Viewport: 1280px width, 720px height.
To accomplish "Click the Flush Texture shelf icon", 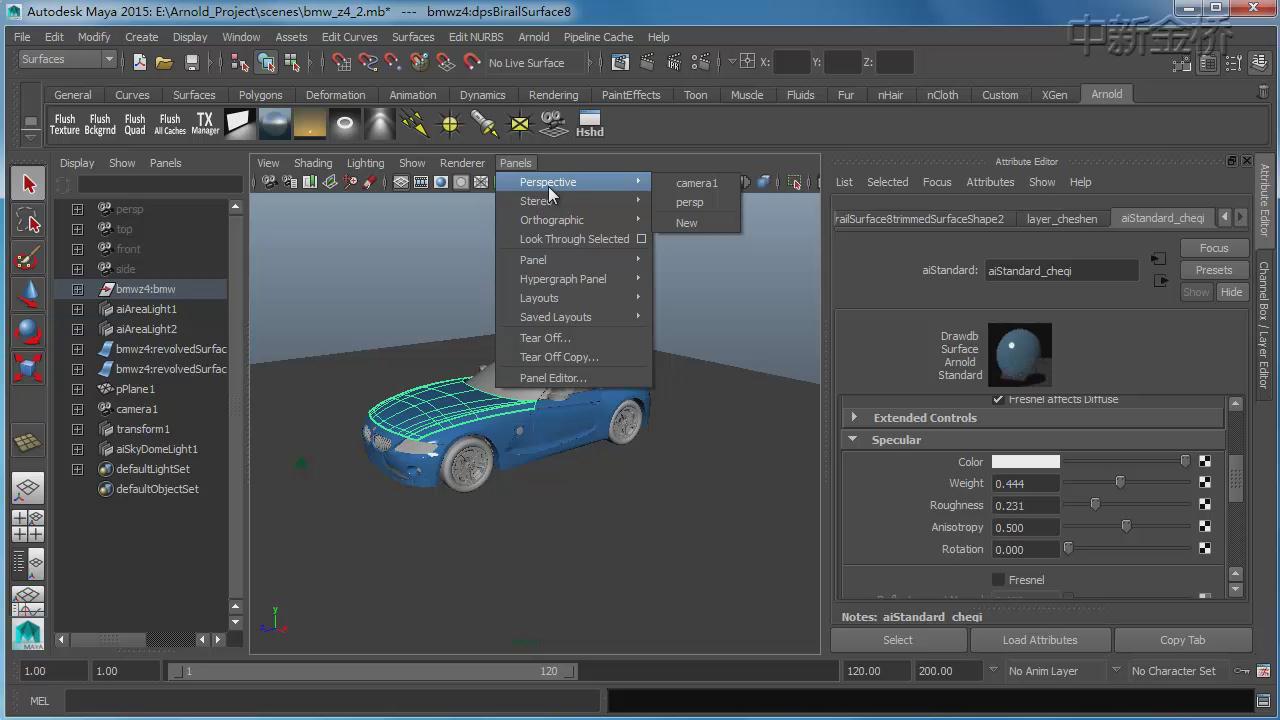I will [64, 124].
